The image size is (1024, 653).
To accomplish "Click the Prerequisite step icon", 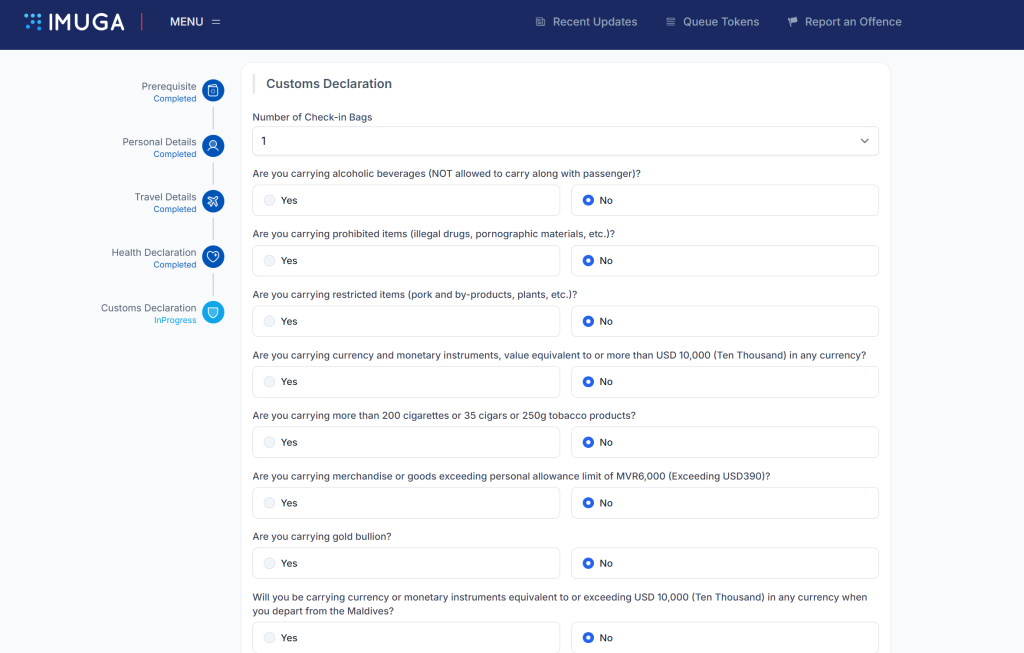I will [213, 90].
